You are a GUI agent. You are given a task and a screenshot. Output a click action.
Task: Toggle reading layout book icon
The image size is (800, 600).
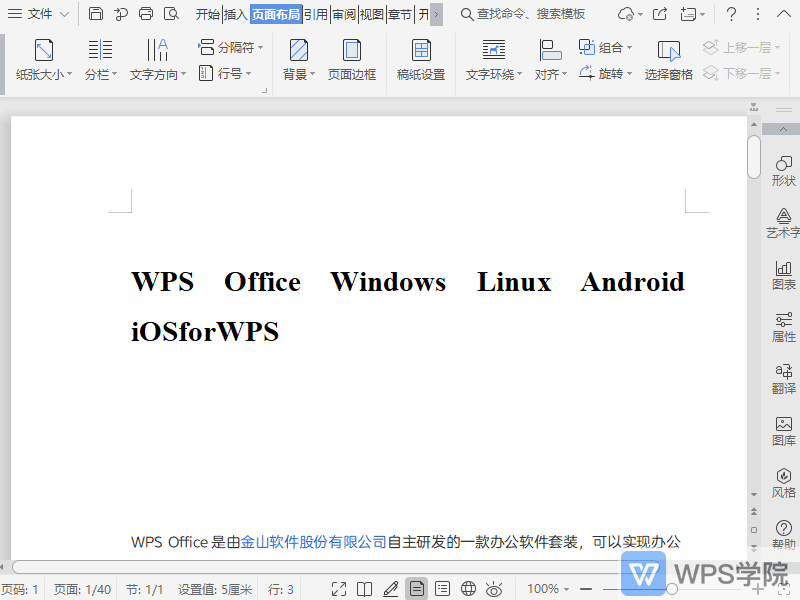coord(364,589)
